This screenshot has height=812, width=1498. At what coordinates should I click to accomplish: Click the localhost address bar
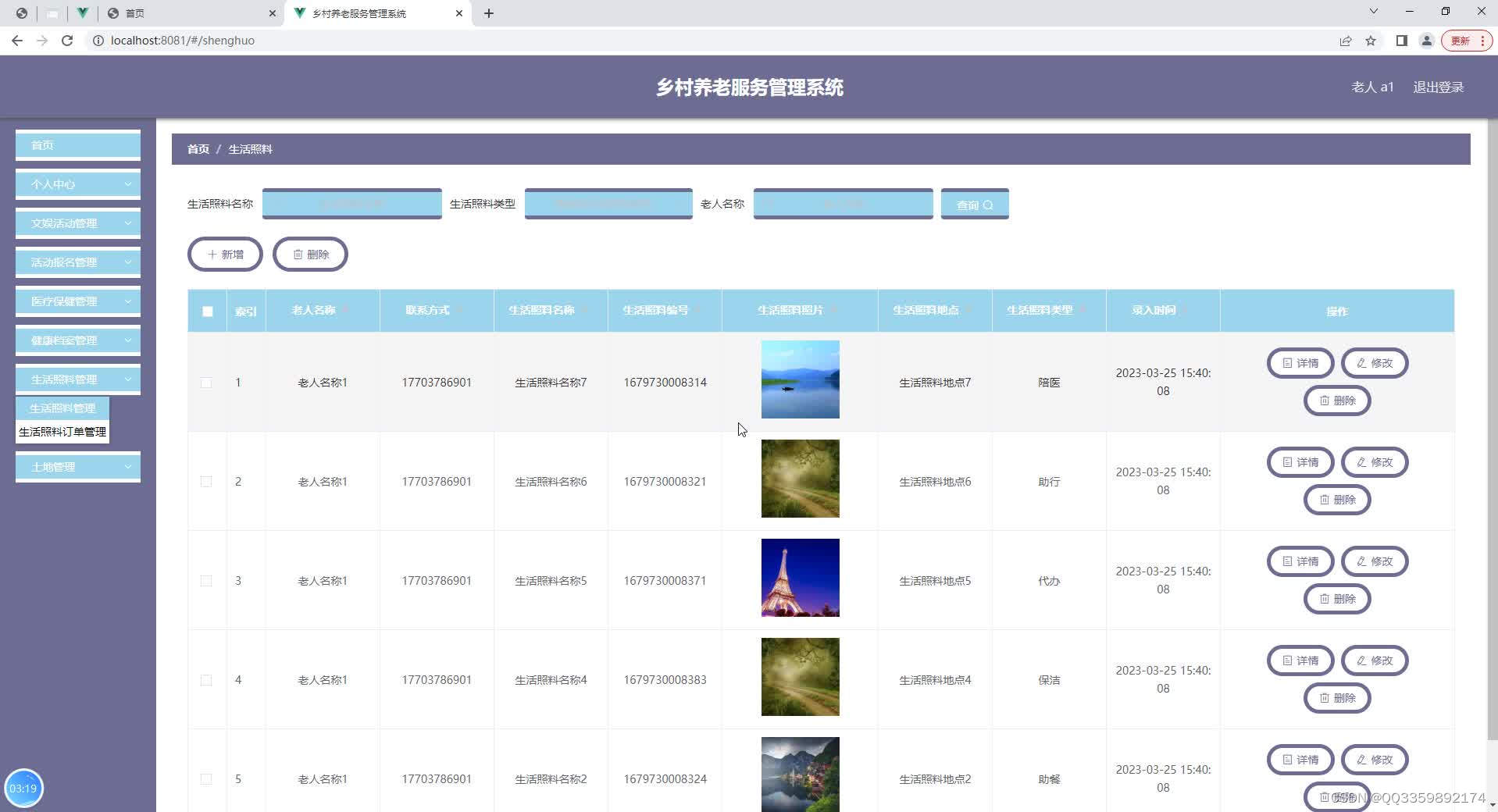pos(703,41)
